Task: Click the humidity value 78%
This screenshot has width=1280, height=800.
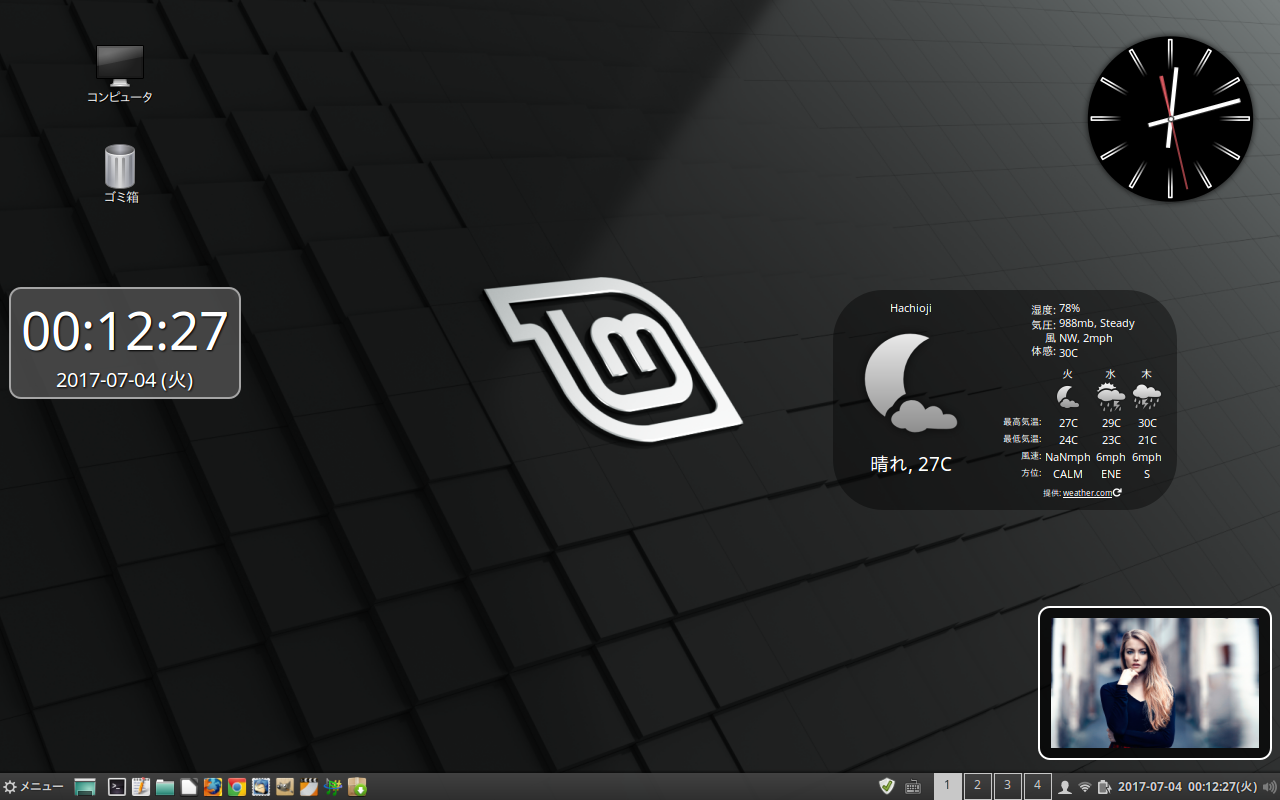Action: click(x=1069, y=309)
